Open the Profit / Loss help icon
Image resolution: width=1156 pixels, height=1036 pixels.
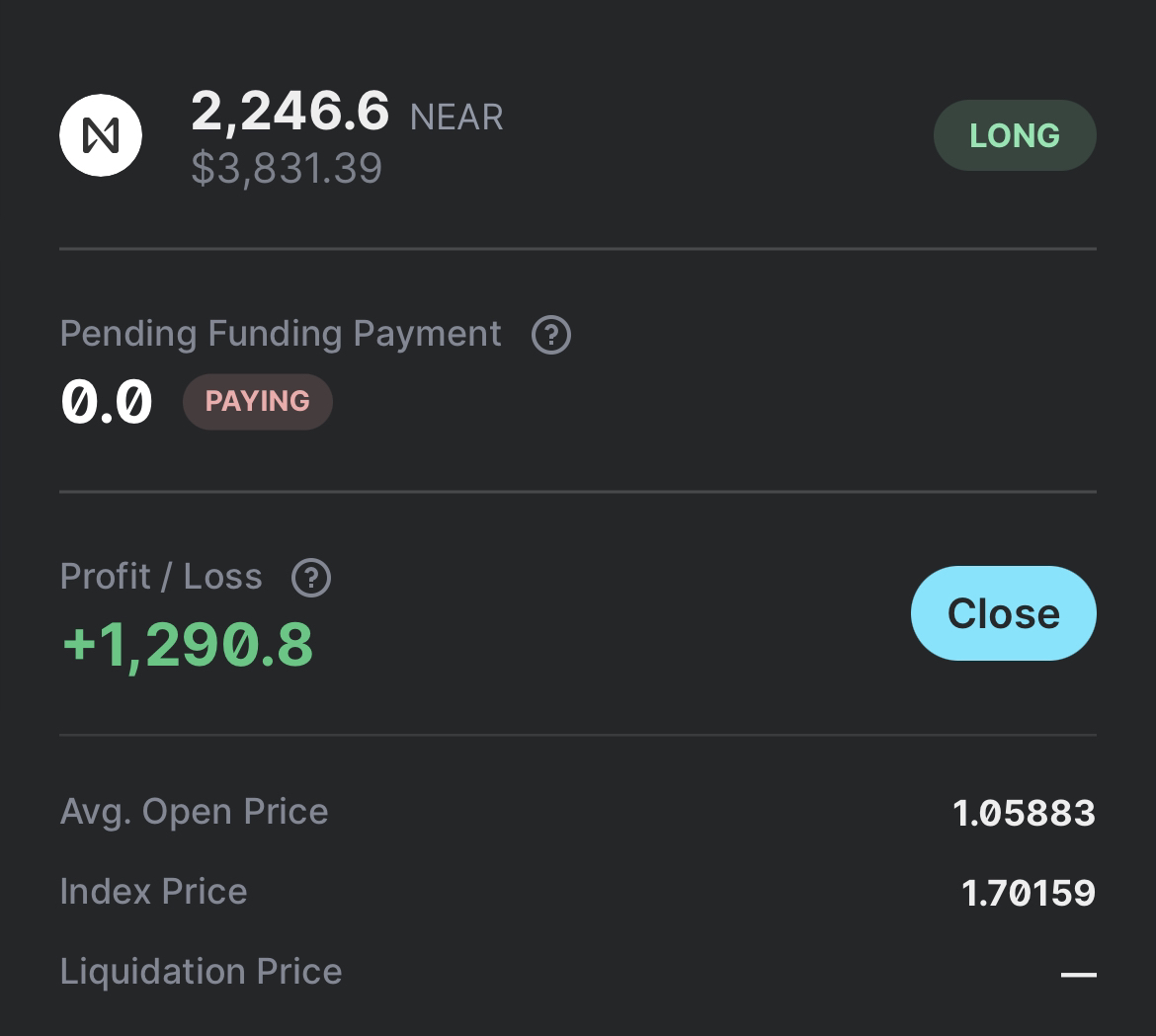(x=311, y=578)
